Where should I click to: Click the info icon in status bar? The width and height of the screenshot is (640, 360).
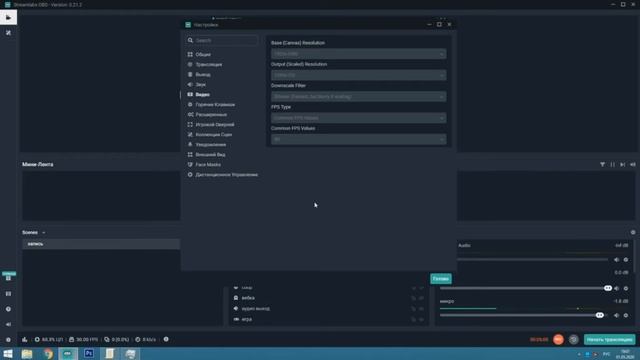click(x=166, y=339)
